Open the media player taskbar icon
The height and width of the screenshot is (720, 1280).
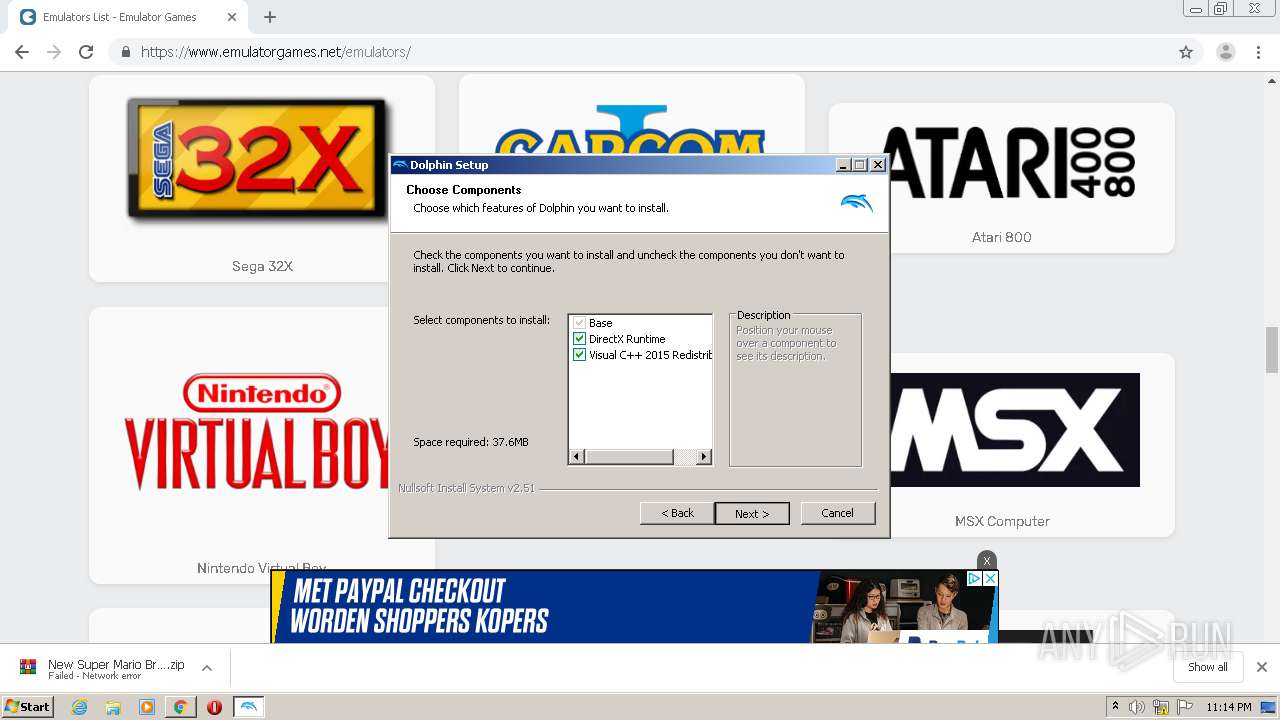click(147, 707)
